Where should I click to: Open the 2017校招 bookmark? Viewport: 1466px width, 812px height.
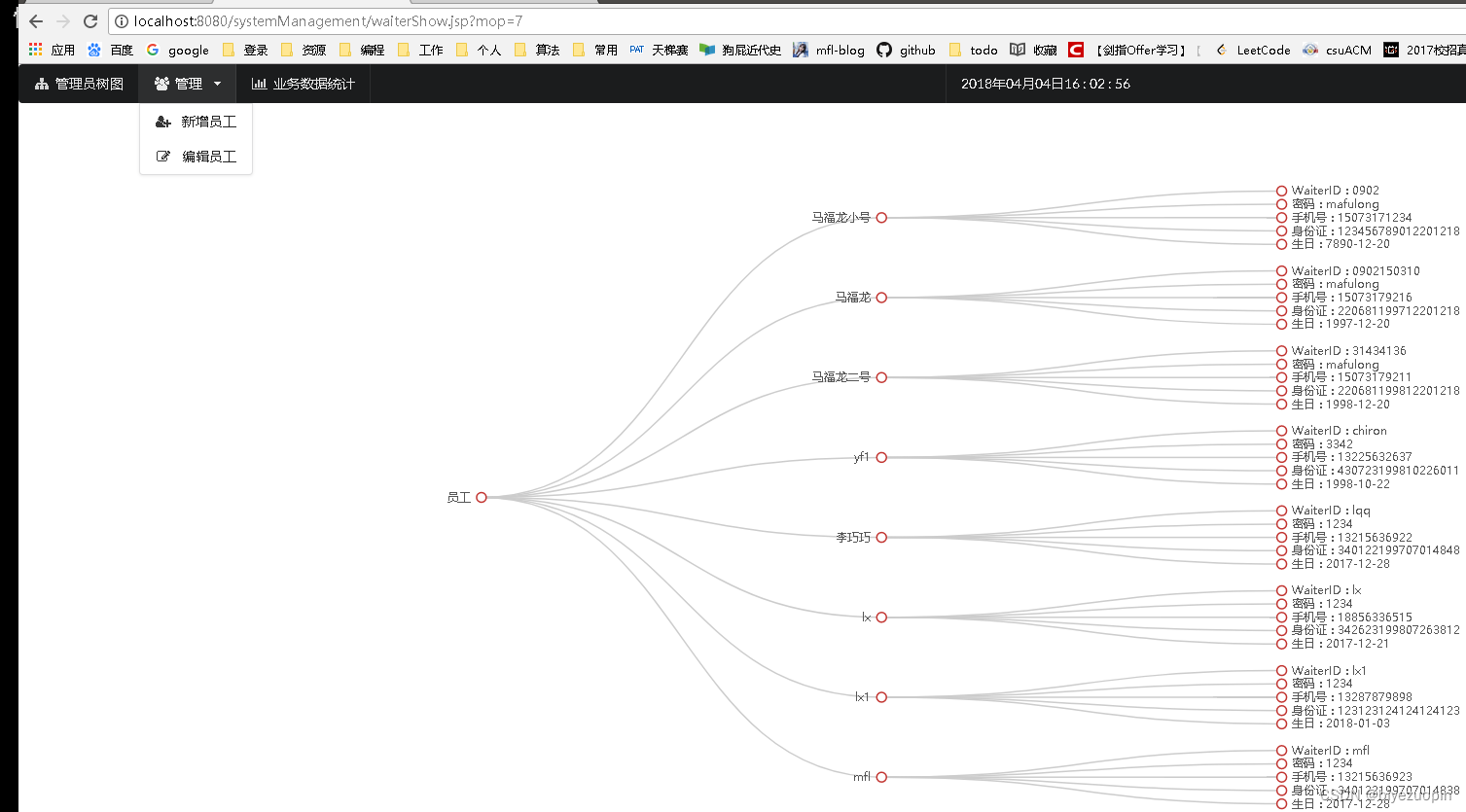[1425, 50]
